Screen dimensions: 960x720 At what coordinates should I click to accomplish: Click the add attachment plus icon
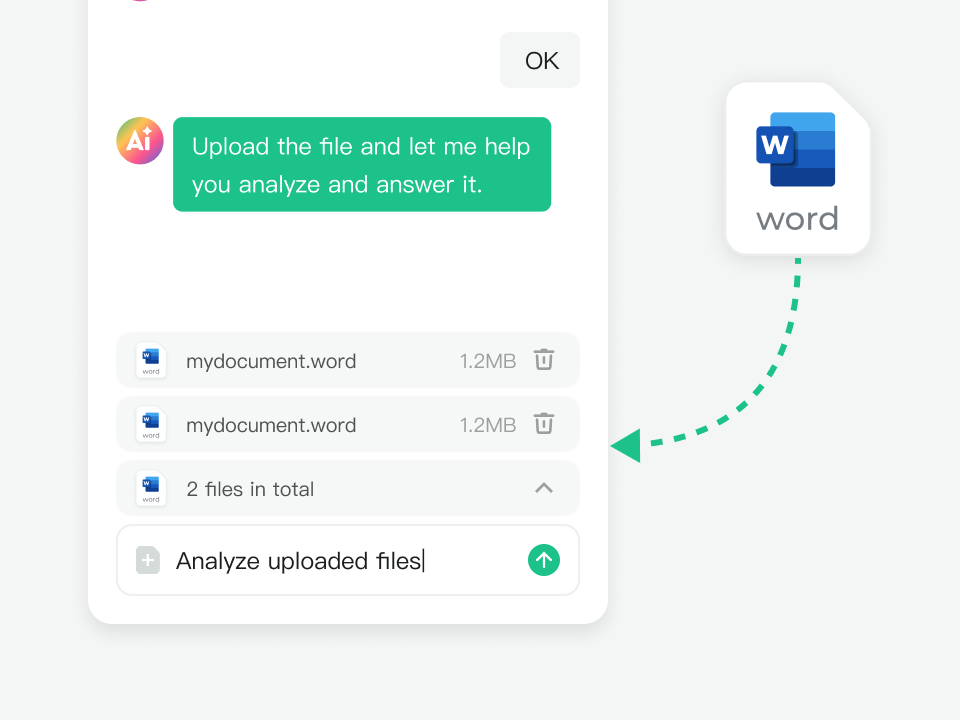148,560
